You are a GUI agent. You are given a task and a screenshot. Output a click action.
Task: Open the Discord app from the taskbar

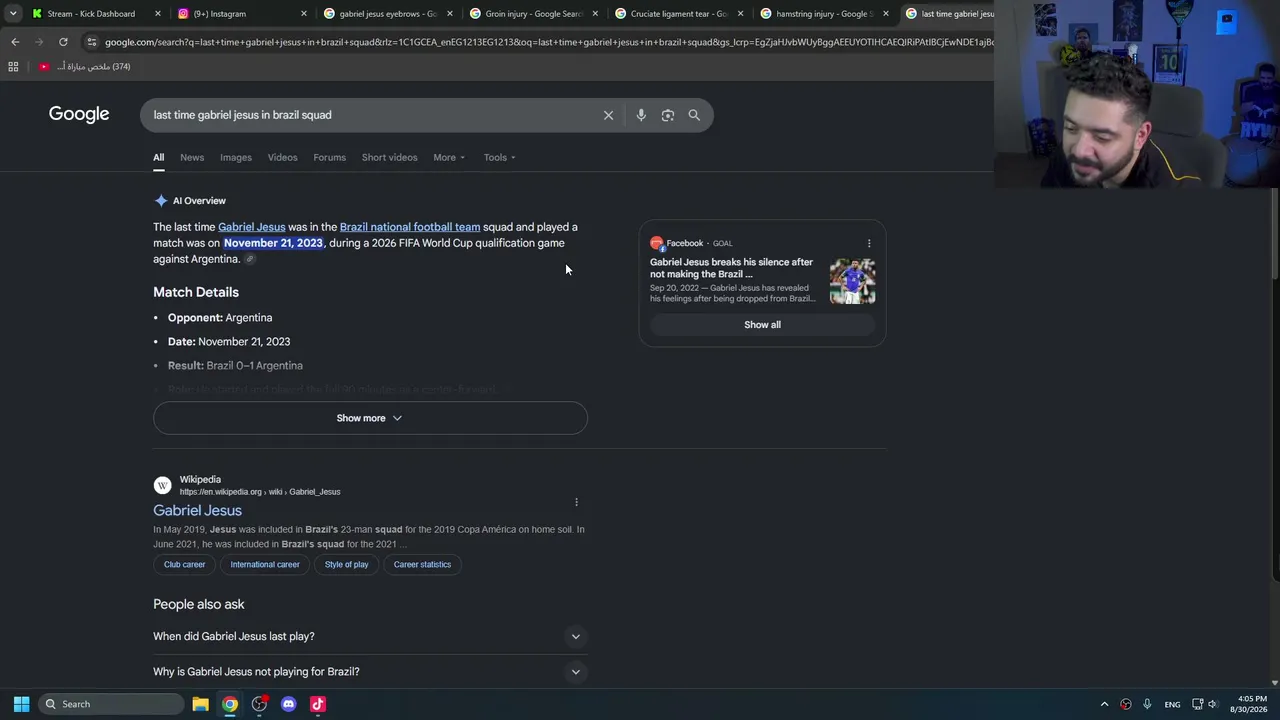289,704
